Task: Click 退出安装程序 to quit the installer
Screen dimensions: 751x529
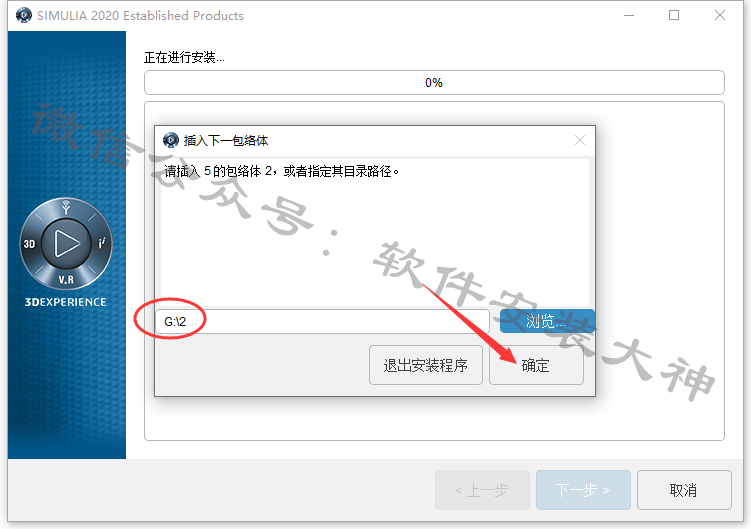Action: pos(426,365)
